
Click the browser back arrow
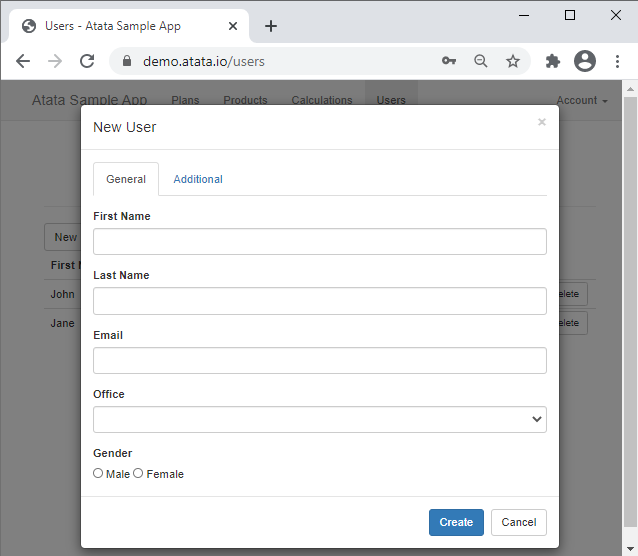coord(23,61)
